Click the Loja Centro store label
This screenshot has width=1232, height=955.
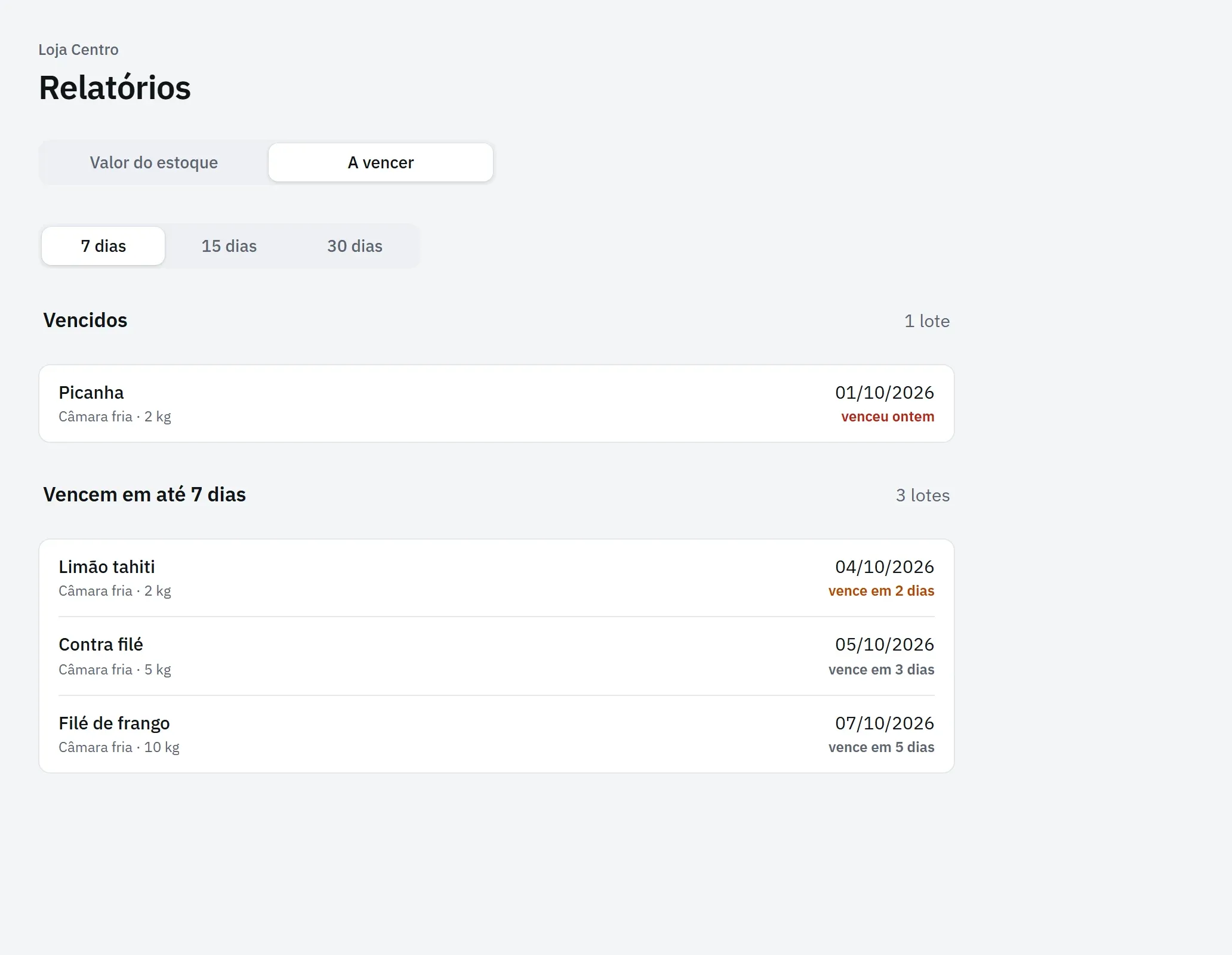pos(78,50)
